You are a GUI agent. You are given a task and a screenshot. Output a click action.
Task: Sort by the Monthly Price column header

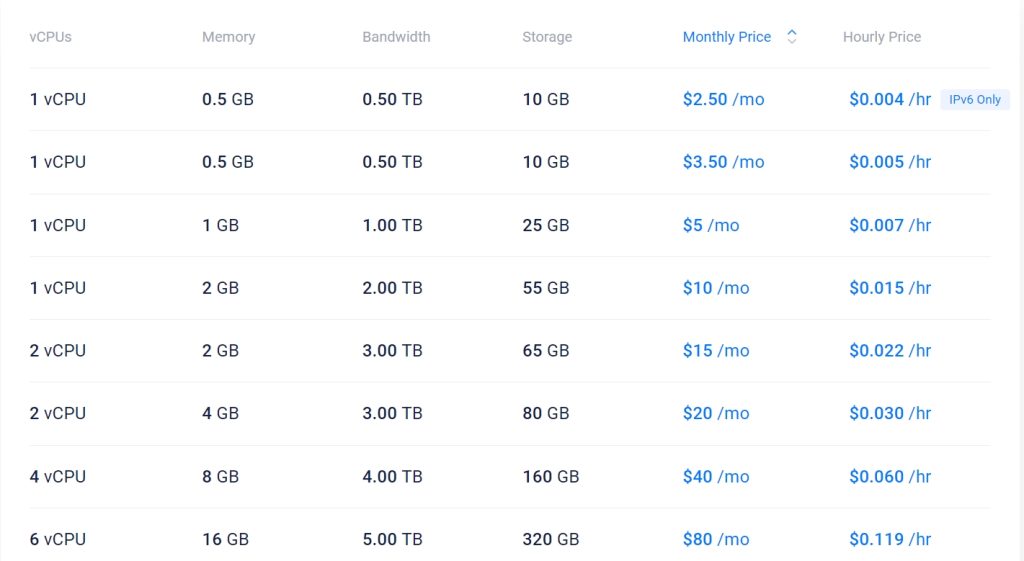click(727, 37)
